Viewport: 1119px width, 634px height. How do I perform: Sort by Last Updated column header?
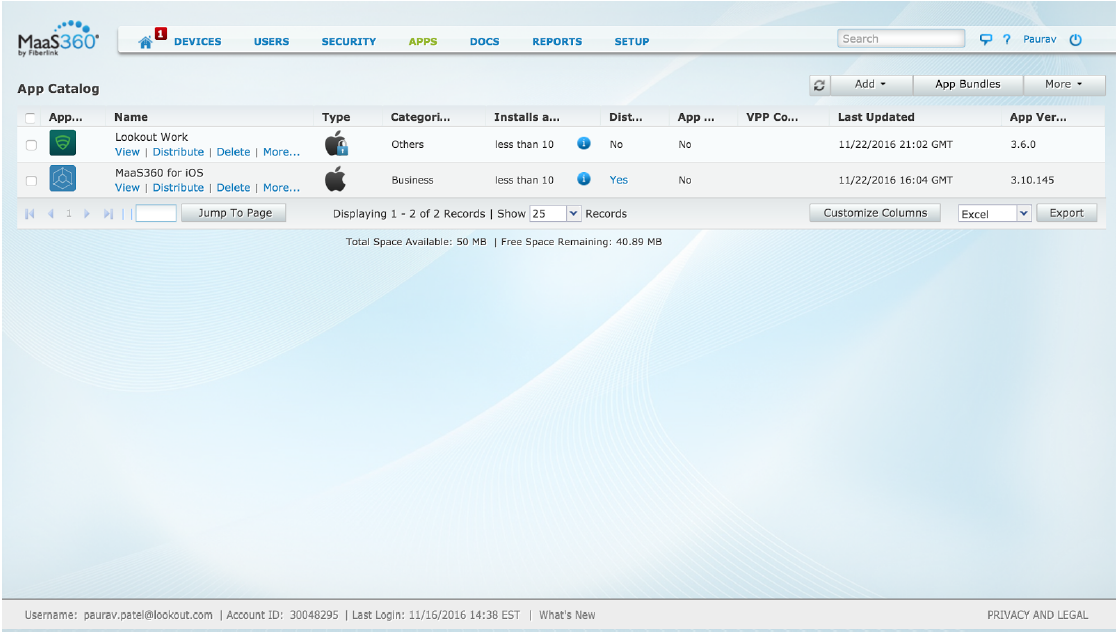(876, 117)
